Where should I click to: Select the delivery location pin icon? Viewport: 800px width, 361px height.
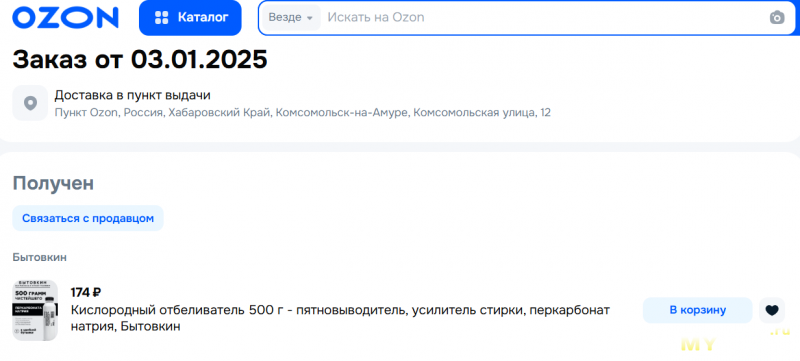coord(30,103)
